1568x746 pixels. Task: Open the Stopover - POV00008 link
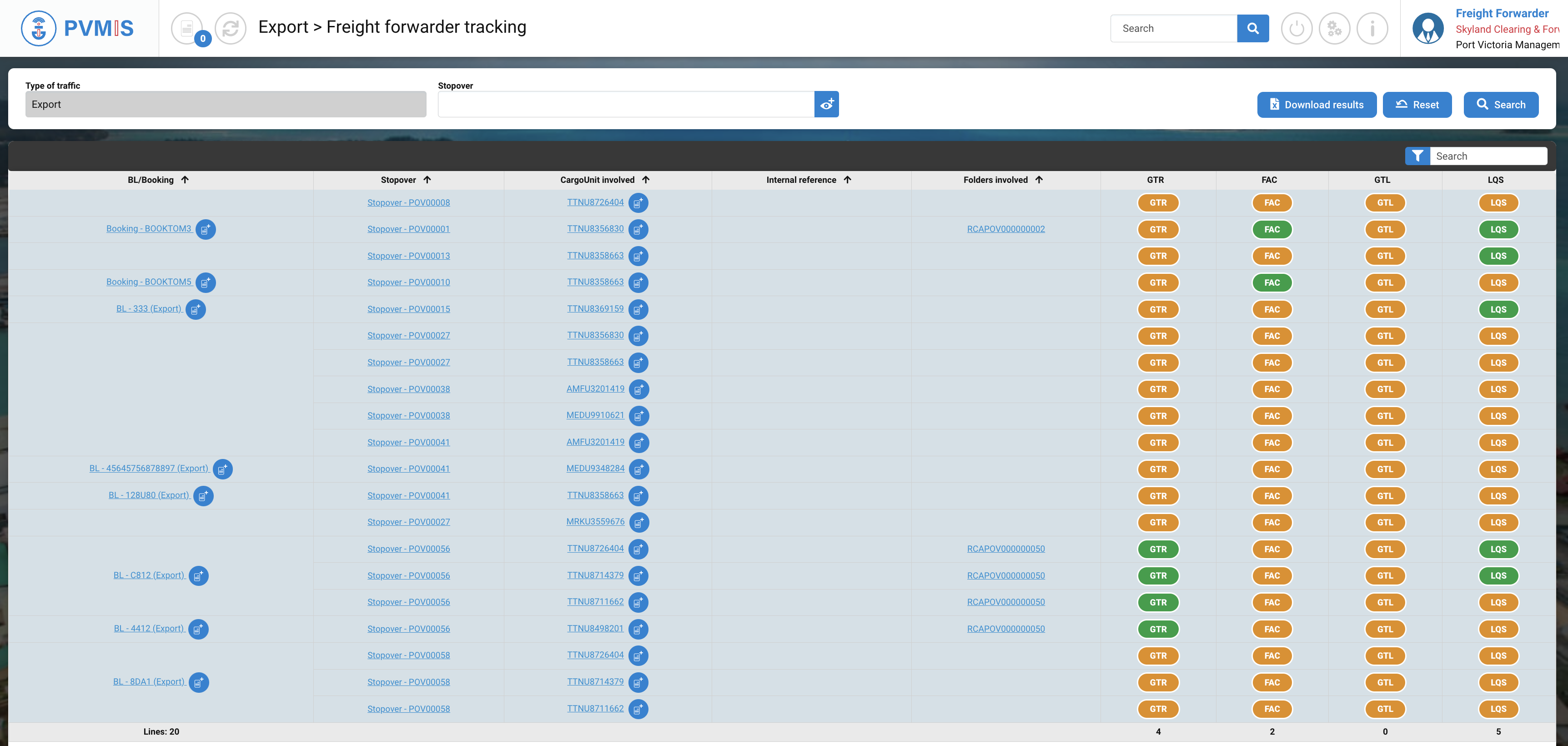click(408, 203)
